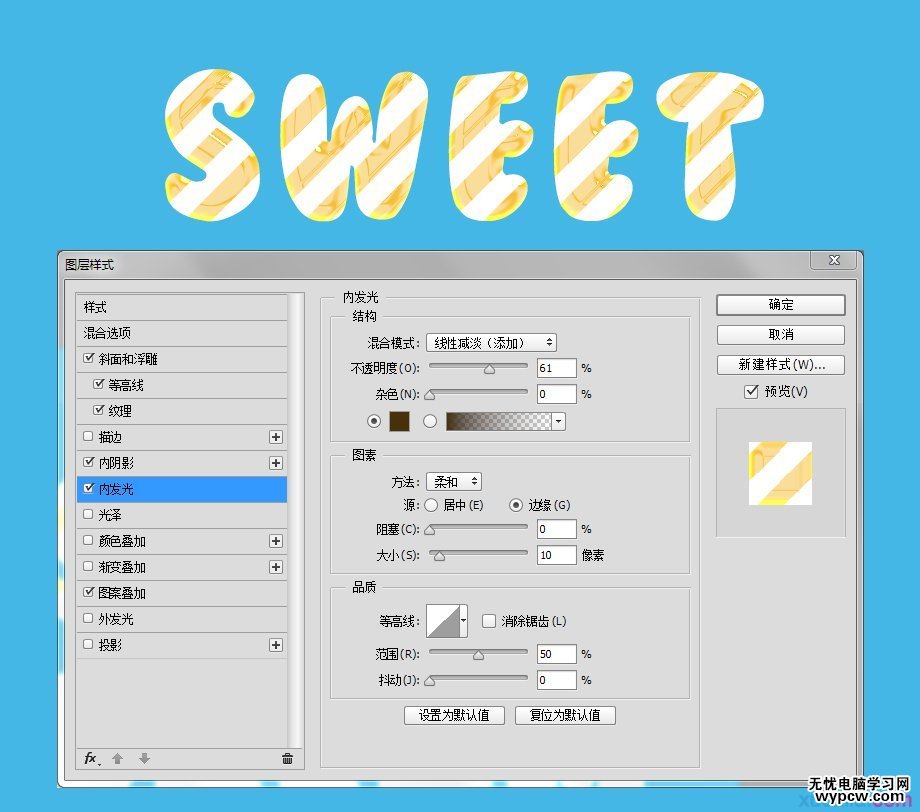
Task: Click the trash delete effect icon
Action: 288,759
